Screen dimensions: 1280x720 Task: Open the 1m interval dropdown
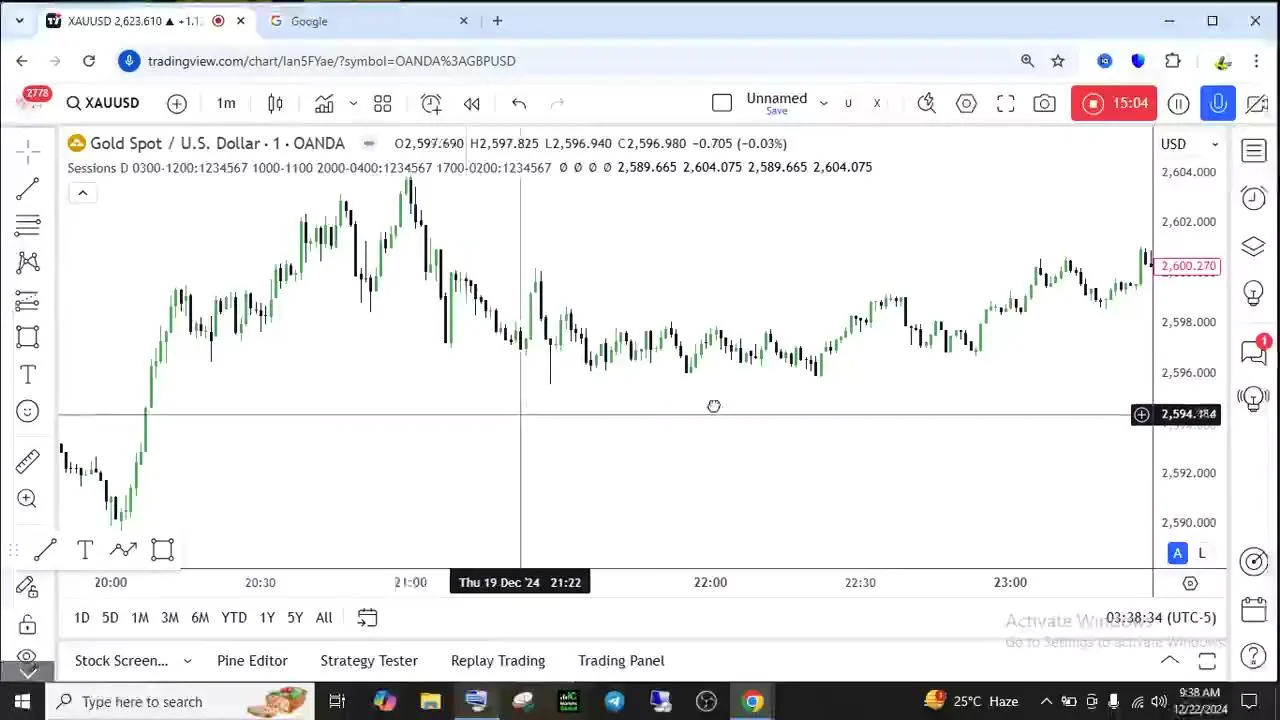pyautogui.click(x=226, y=103)
